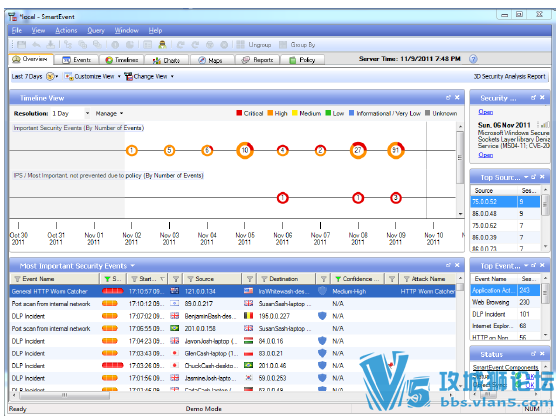The image size is (559, 416).
Task: Click the Nov 09 timeline marker with 91 events
Action: pos(396,150)
